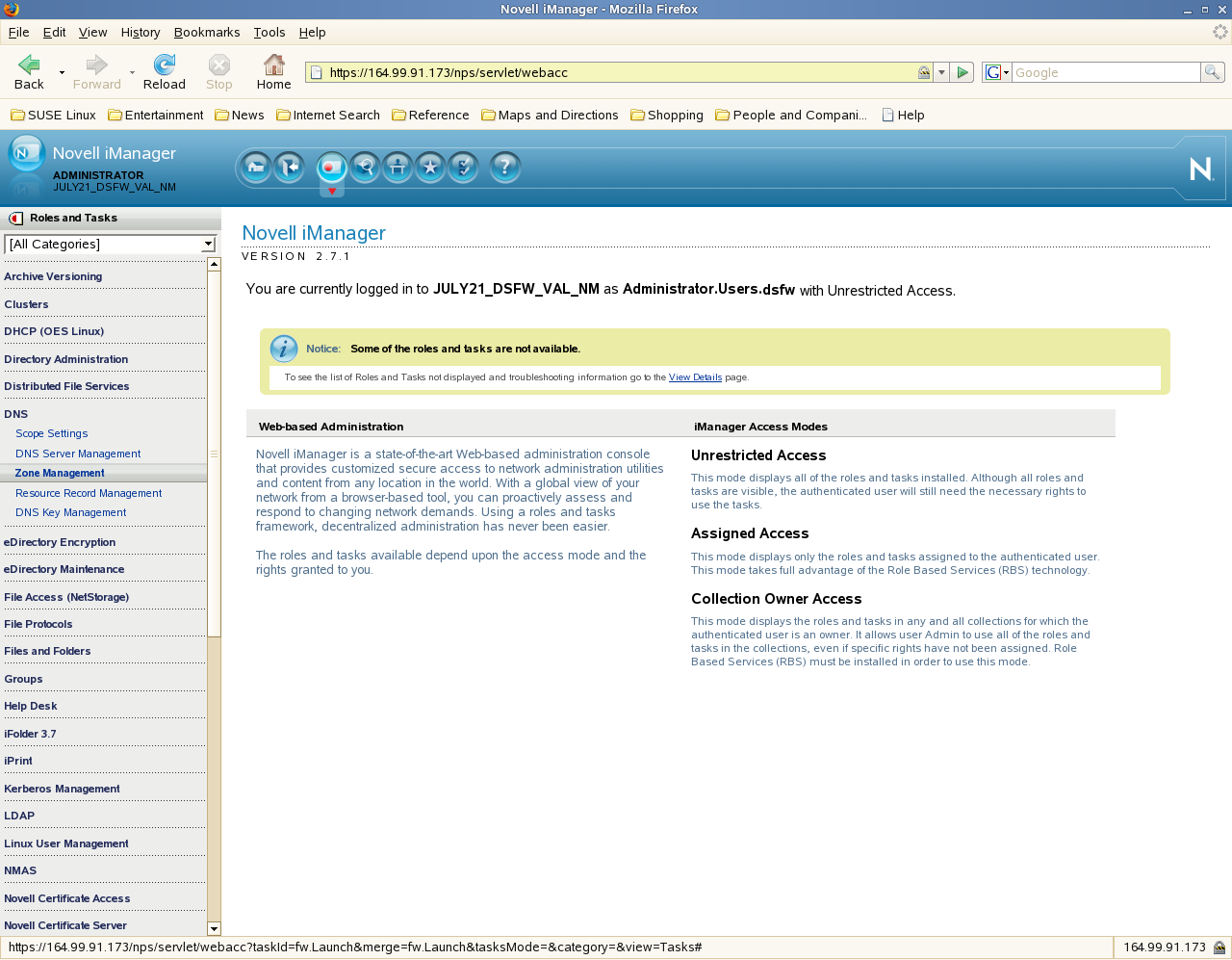Expand the Clusters role
This screenshot has width=1232, height=960.
tap(26, 304)
